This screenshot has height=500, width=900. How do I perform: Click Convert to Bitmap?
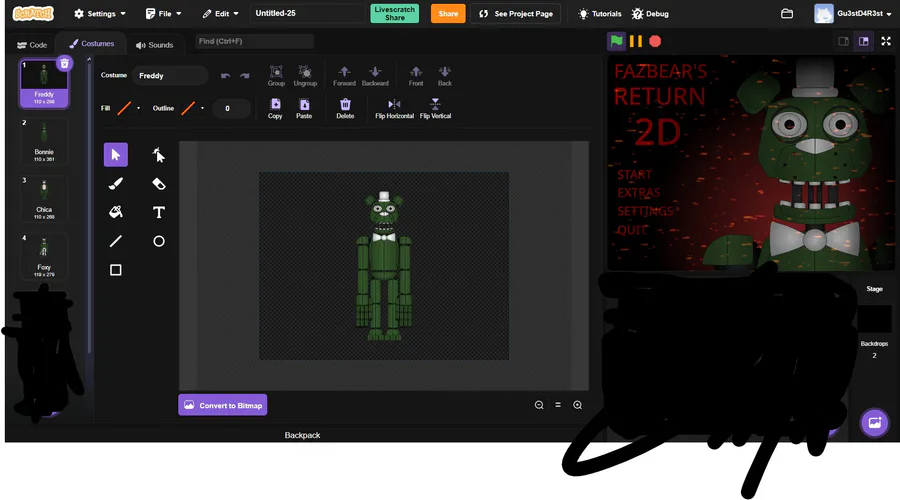tap(223, 405)
